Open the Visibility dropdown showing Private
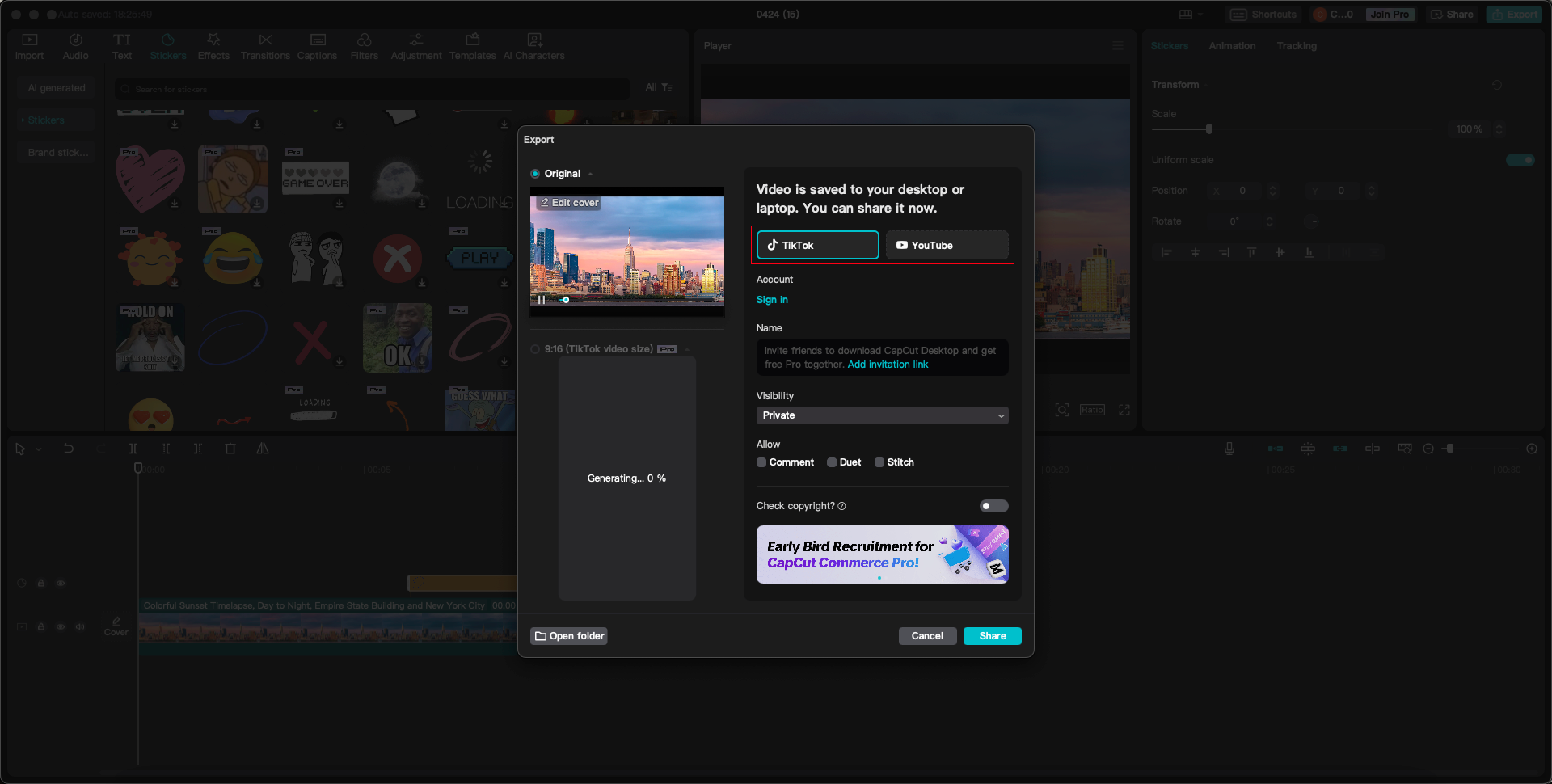The image size is (1552, 784). 883,415
